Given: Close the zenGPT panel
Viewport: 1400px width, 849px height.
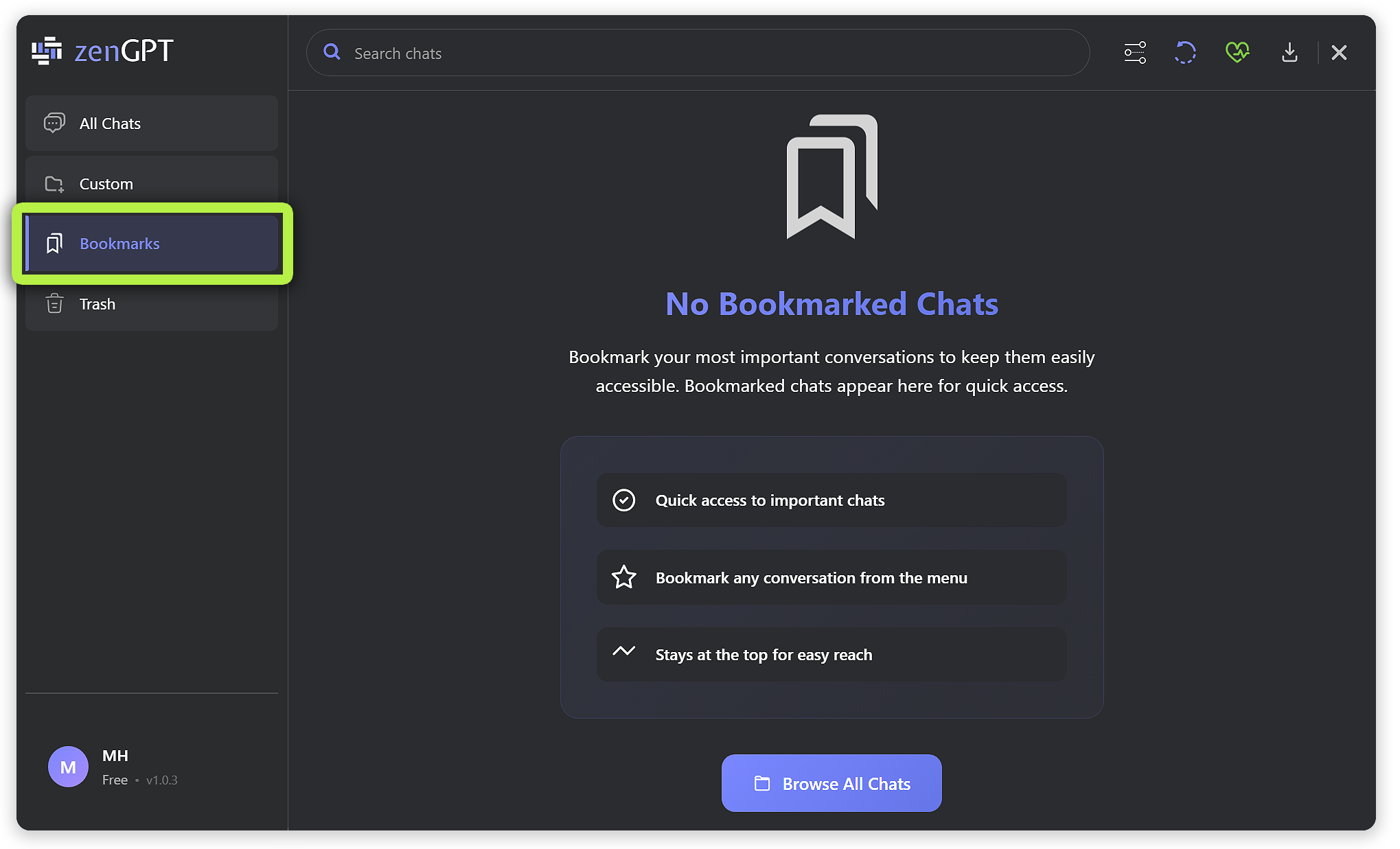Looking at the screenshot, I should [x=1338, y=53].
